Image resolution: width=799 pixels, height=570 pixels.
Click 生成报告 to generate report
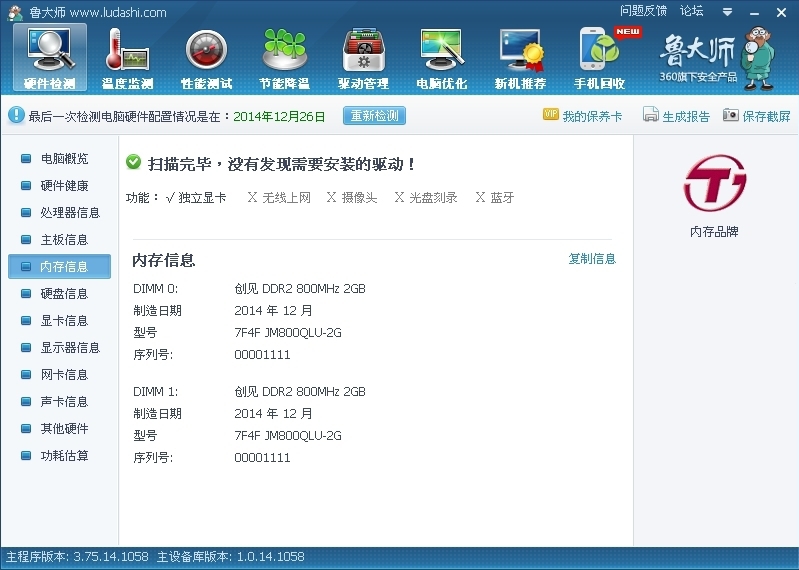tap(676, 116)
